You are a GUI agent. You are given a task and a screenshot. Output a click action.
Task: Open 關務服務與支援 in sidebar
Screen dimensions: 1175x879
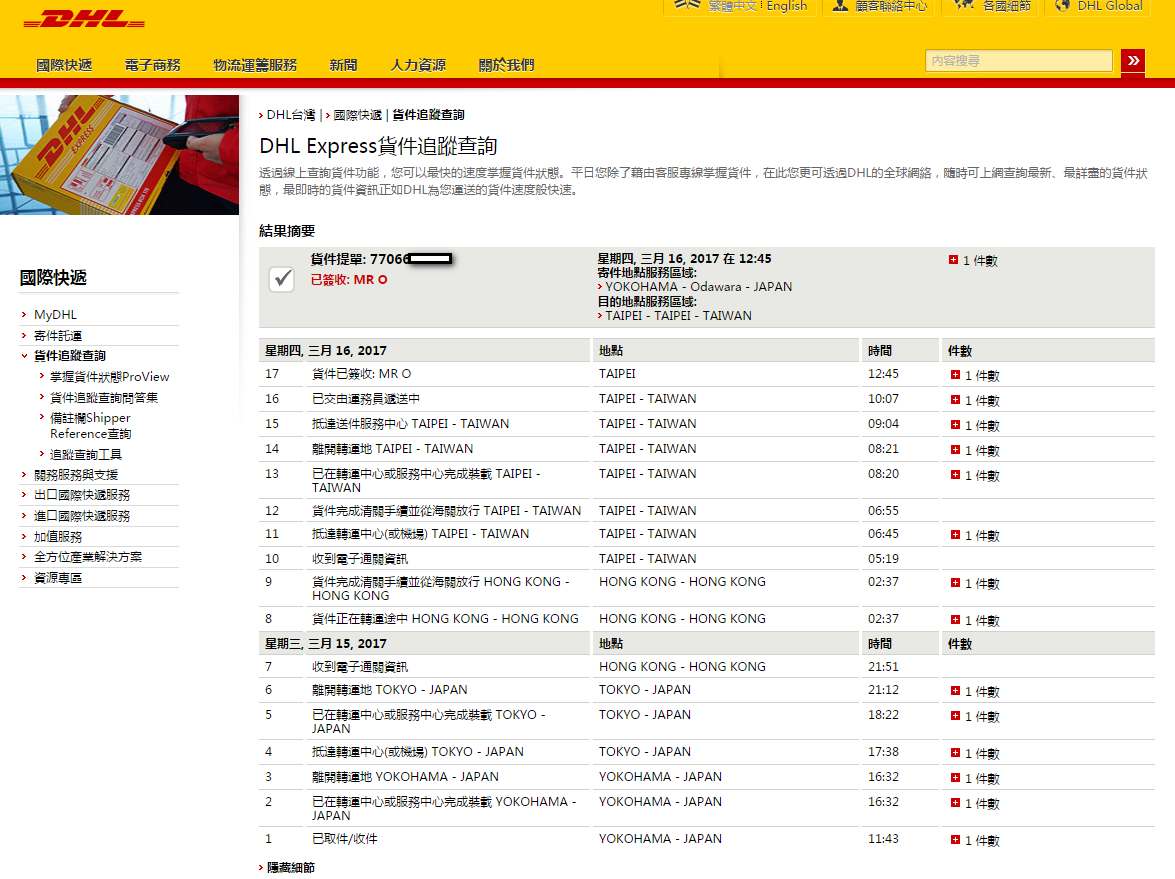76,475
